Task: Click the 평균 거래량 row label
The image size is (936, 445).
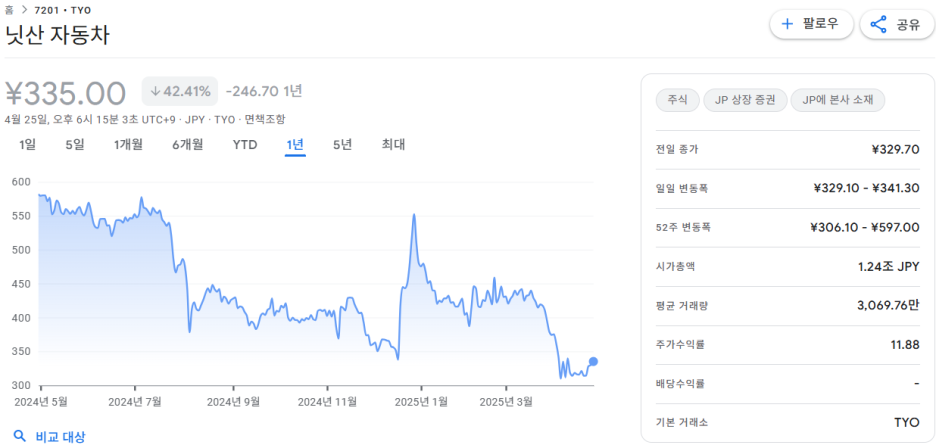Action: [x=682, y=305]
